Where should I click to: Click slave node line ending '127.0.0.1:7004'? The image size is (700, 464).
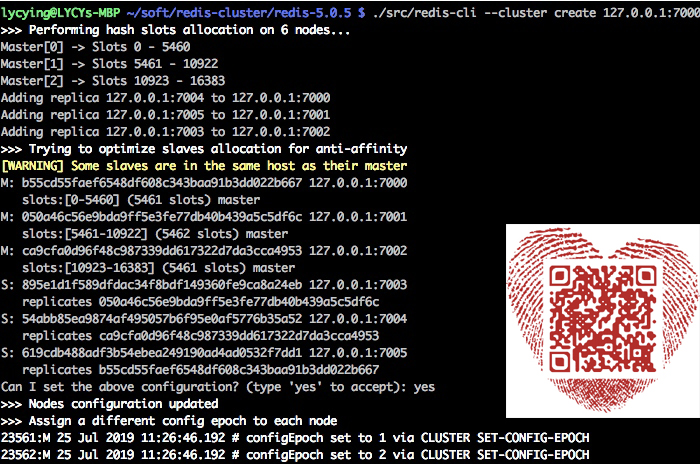(204, 318)
